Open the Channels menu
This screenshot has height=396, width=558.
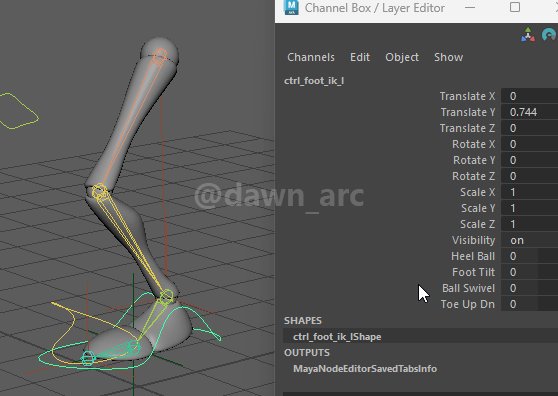coord(311,57)
